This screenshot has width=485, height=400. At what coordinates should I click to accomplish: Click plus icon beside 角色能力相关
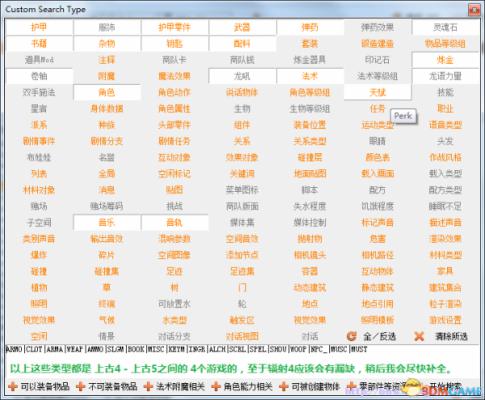click(216, 386)
